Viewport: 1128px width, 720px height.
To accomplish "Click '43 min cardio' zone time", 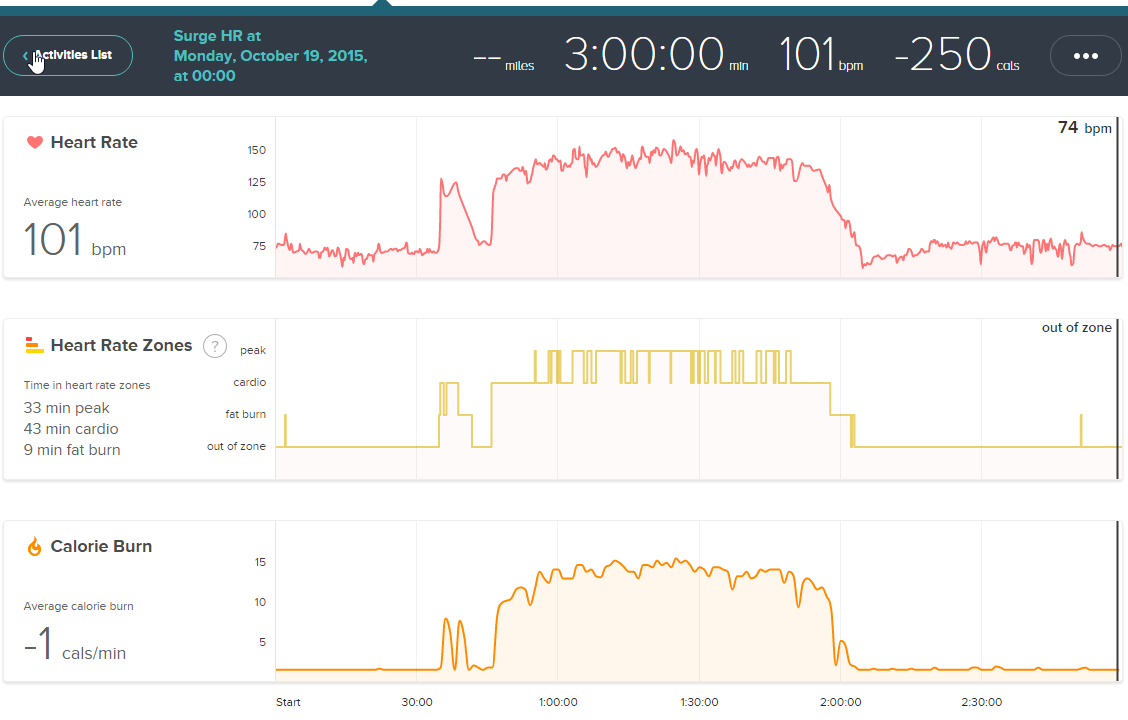I will (70, 429).
